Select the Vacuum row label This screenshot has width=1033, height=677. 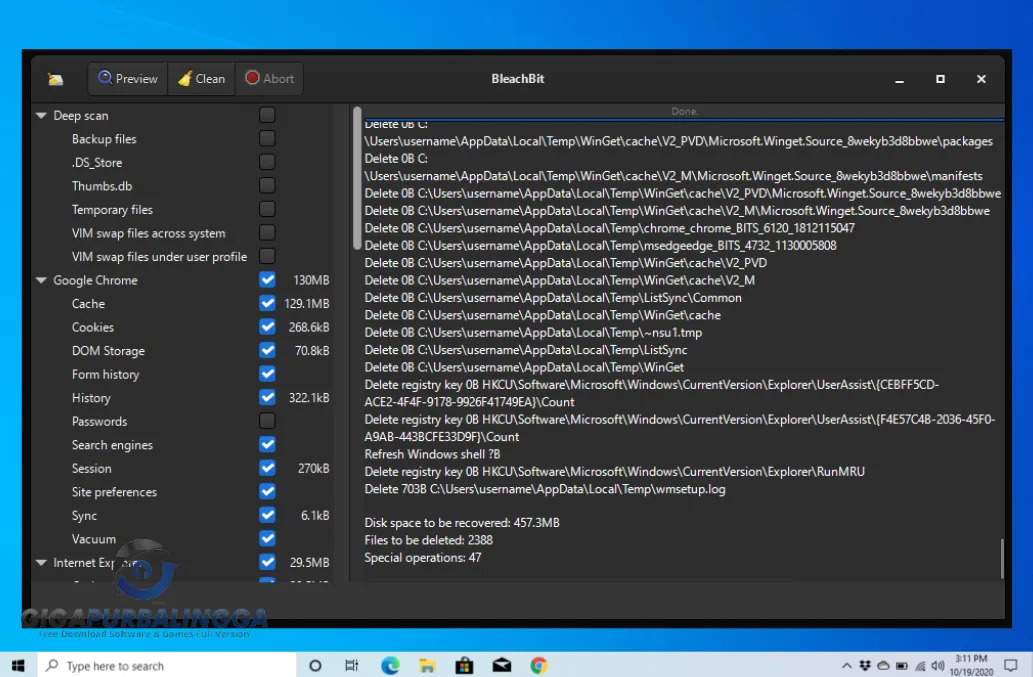(94, 539)
